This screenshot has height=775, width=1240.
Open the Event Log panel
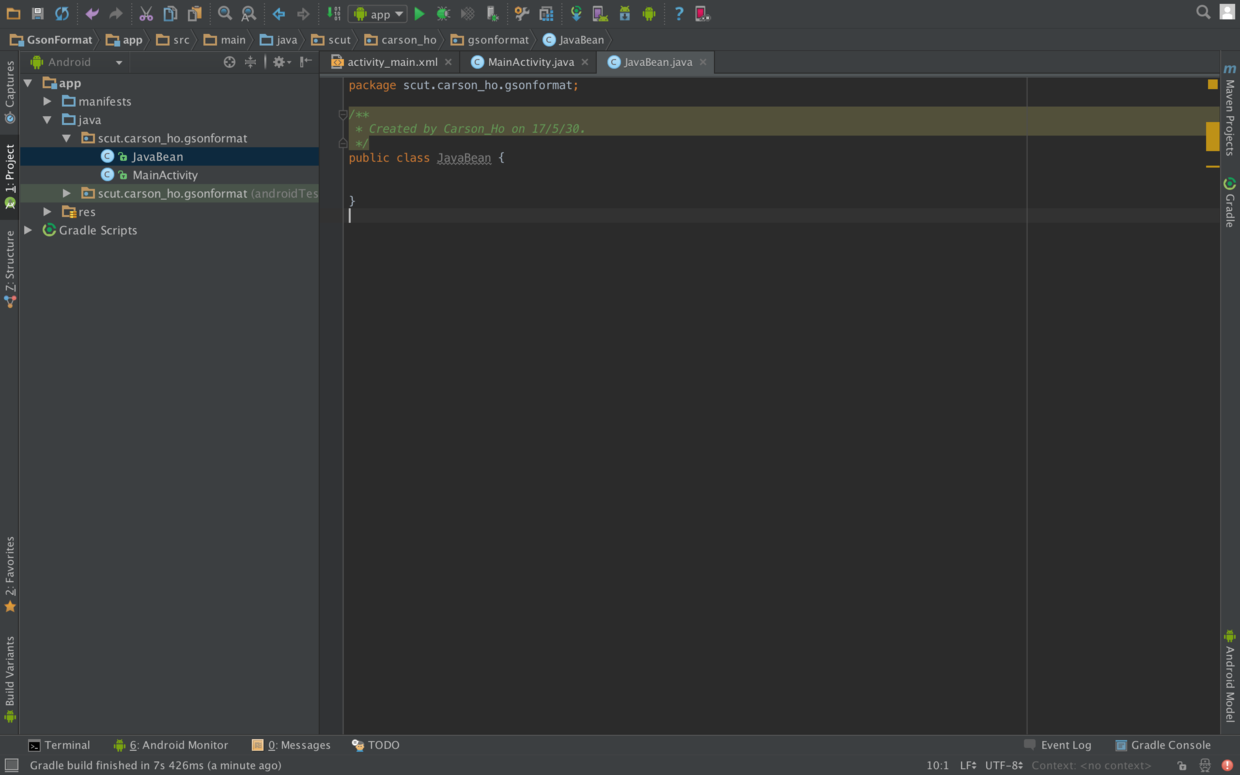[x=1057, y=745]
